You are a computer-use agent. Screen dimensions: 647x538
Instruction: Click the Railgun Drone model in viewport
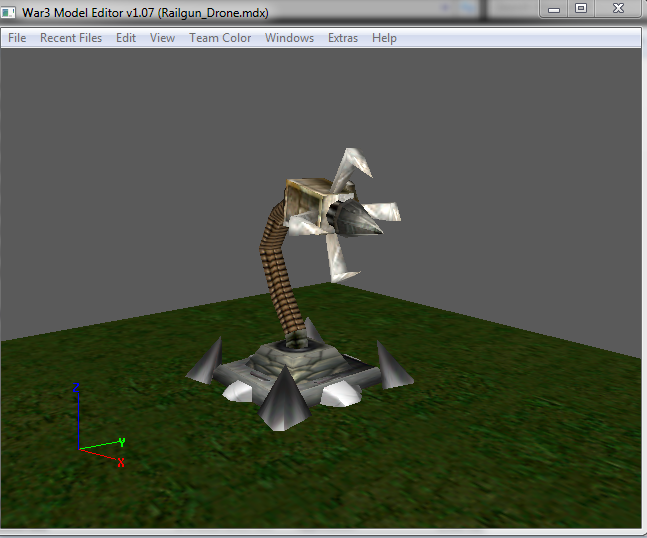pos(299,289)
